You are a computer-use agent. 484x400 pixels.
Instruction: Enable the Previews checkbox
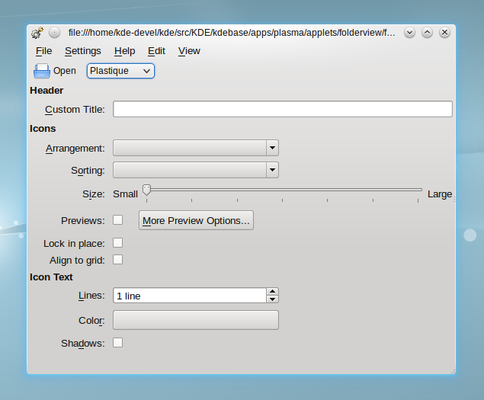click(118, 220)
